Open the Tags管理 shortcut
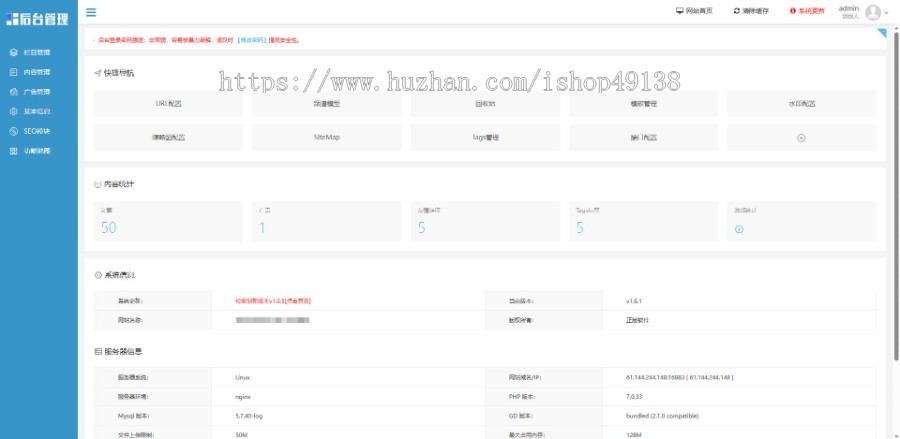 coord(485,138)
